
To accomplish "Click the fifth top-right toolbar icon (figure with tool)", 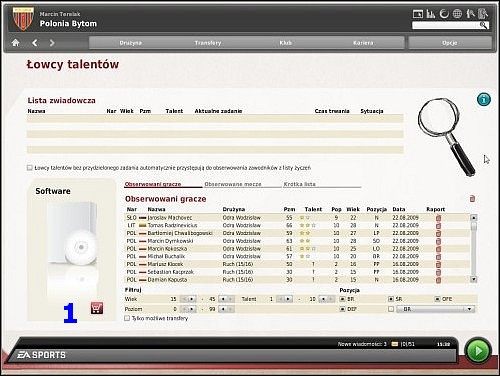I will 470,14.
